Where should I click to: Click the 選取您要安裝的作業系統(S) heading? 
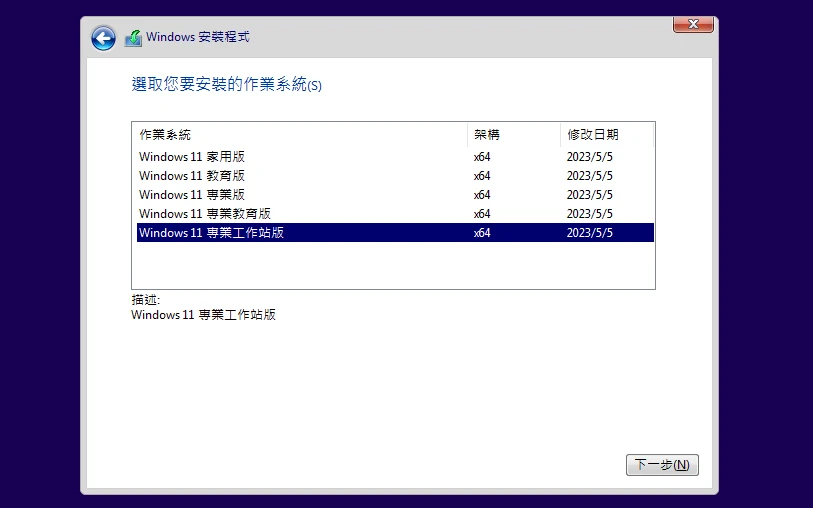coord(227,84)
